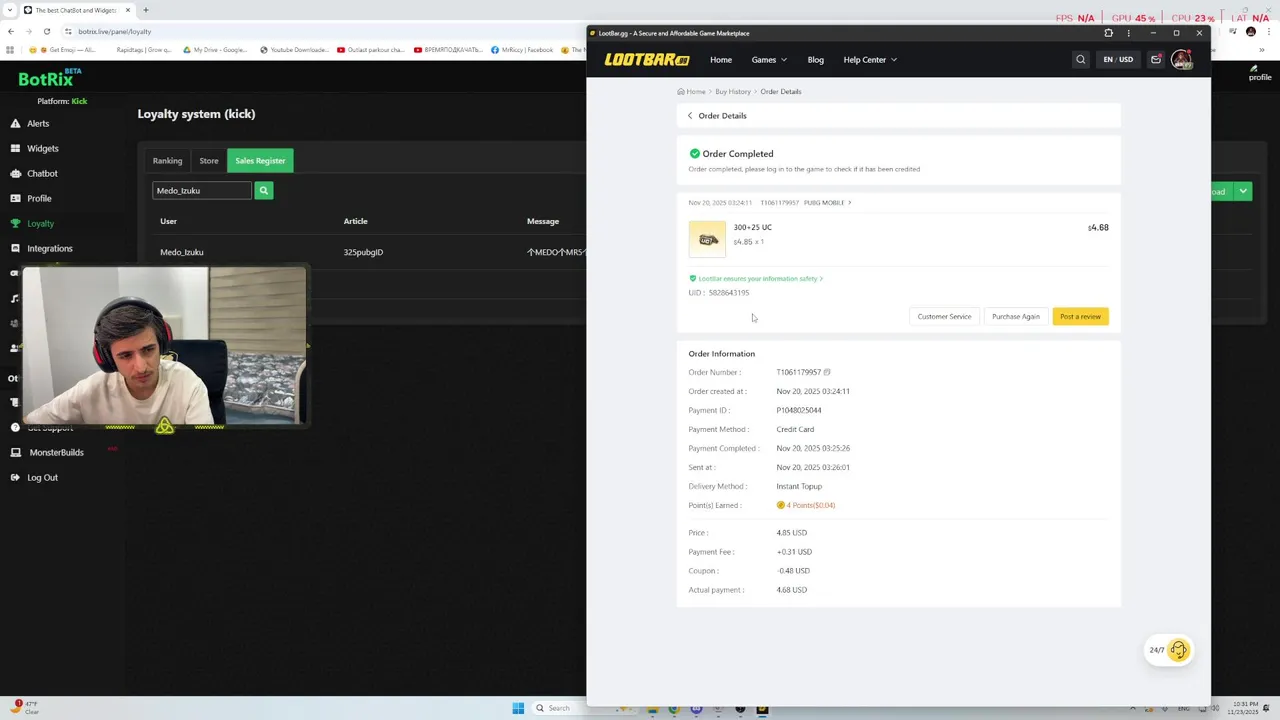The image size is (1280, 720).
Task: Open Chatbot in the BotRix sidebar
Action: point(34,173)
